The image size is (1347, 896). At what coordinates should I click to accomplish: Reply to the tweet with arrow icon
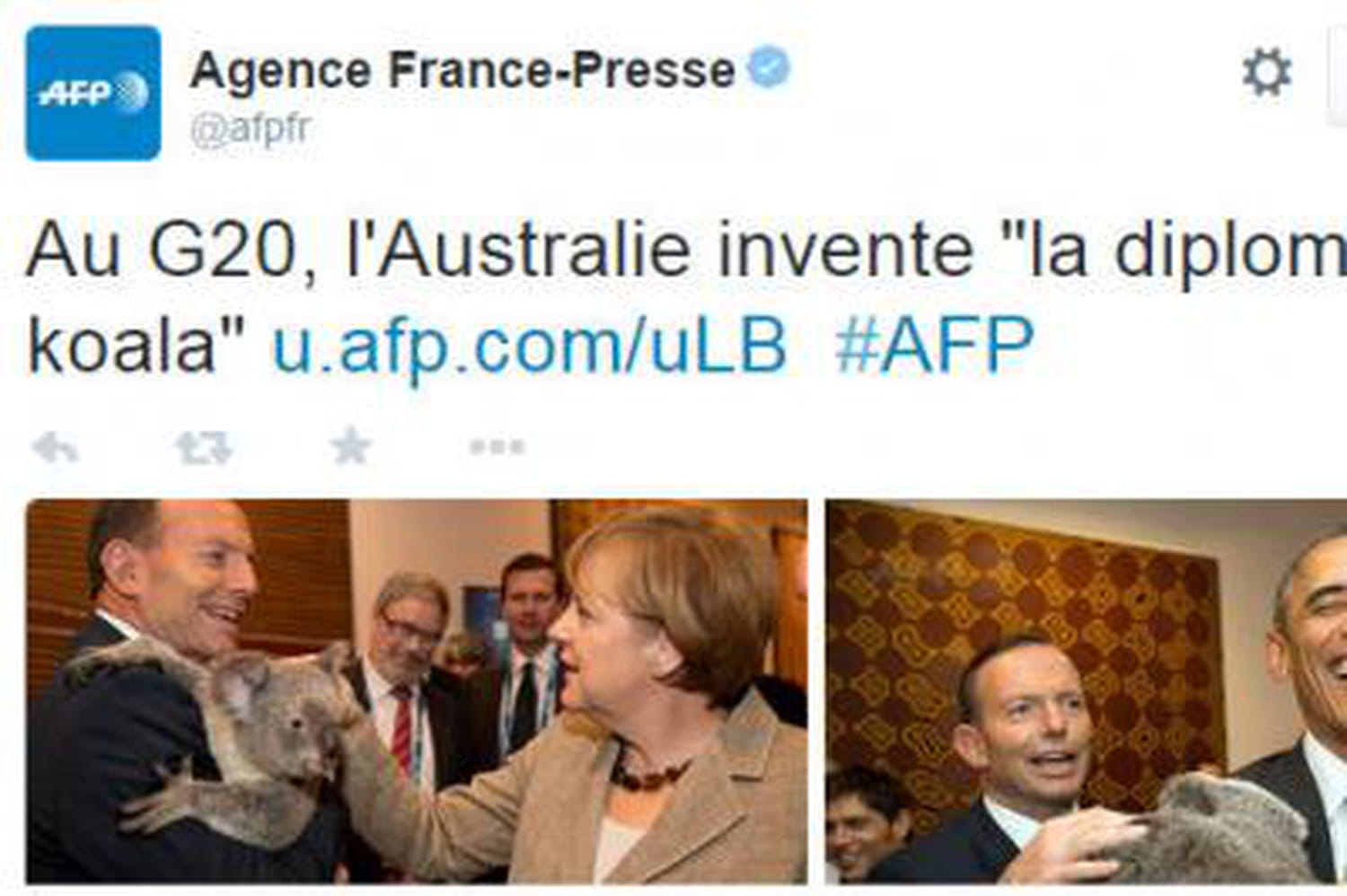[54, 446]
